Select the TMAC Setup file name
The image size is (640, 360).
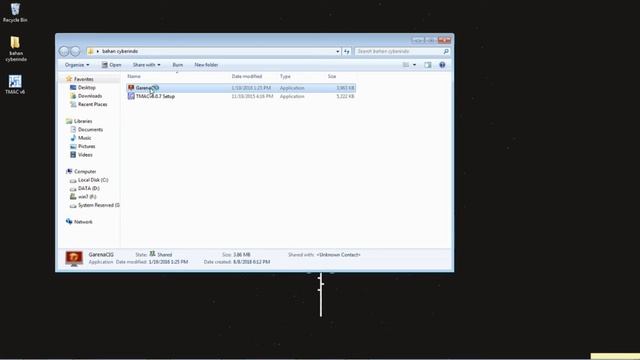coord(155,96)
